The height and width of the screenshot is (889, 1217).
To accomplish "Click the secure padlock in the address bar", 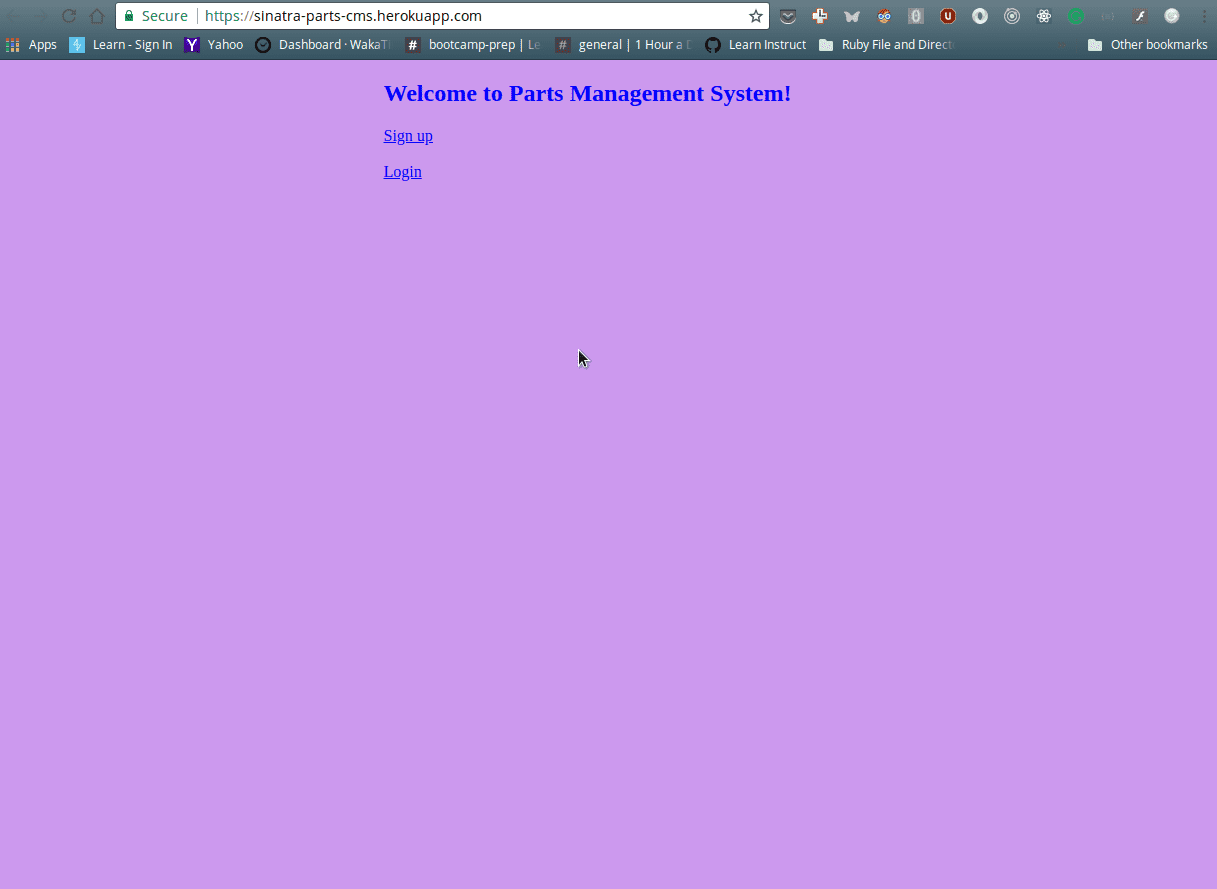I will click(x=130, y=16).
